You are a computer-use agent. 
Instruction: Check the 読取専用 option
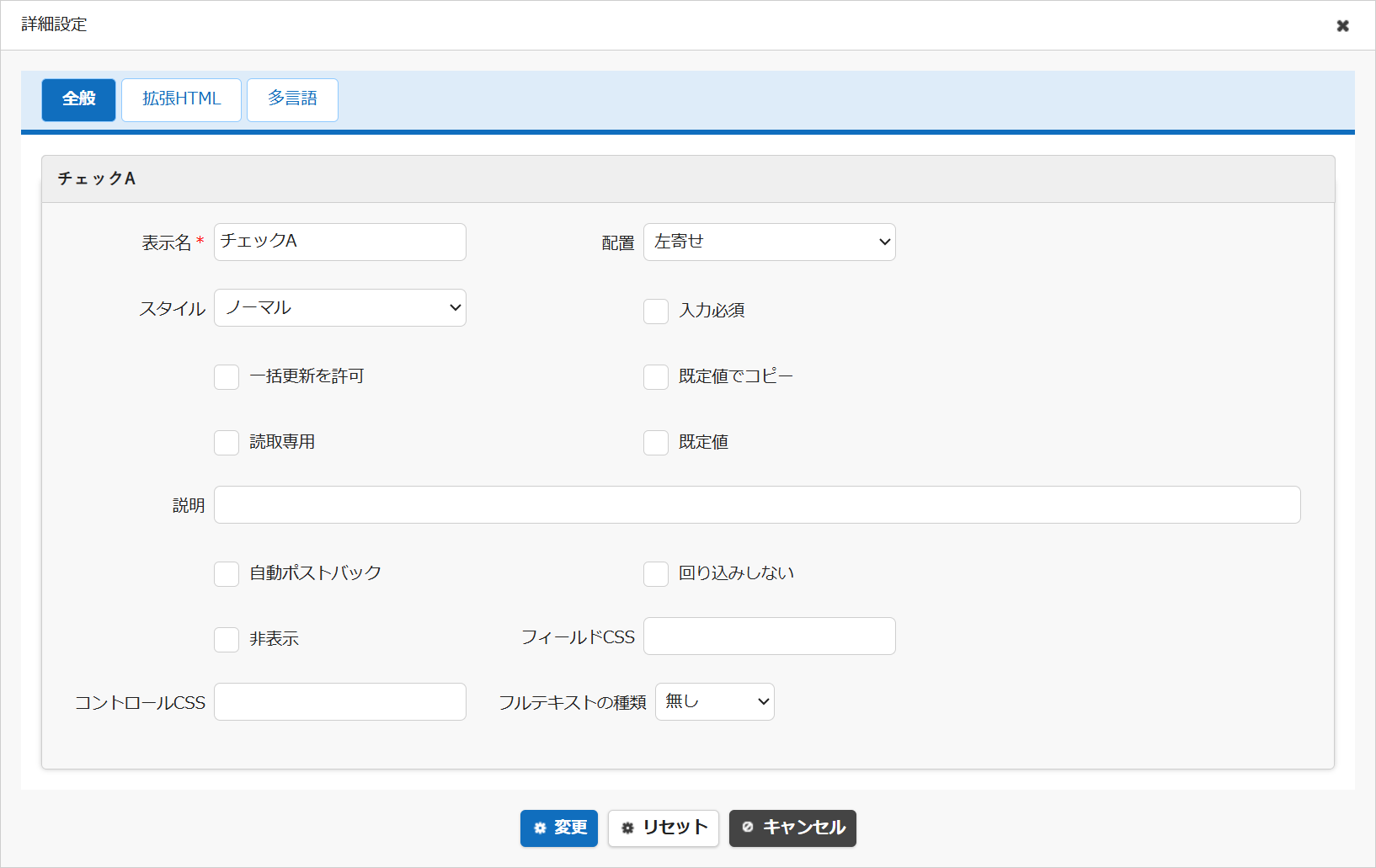coord(227,443)
